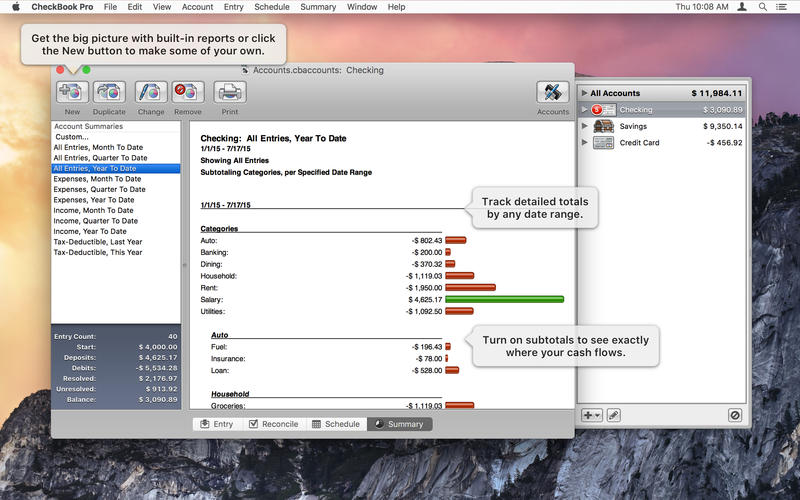Open the Entry menu

tap(234, 7)
